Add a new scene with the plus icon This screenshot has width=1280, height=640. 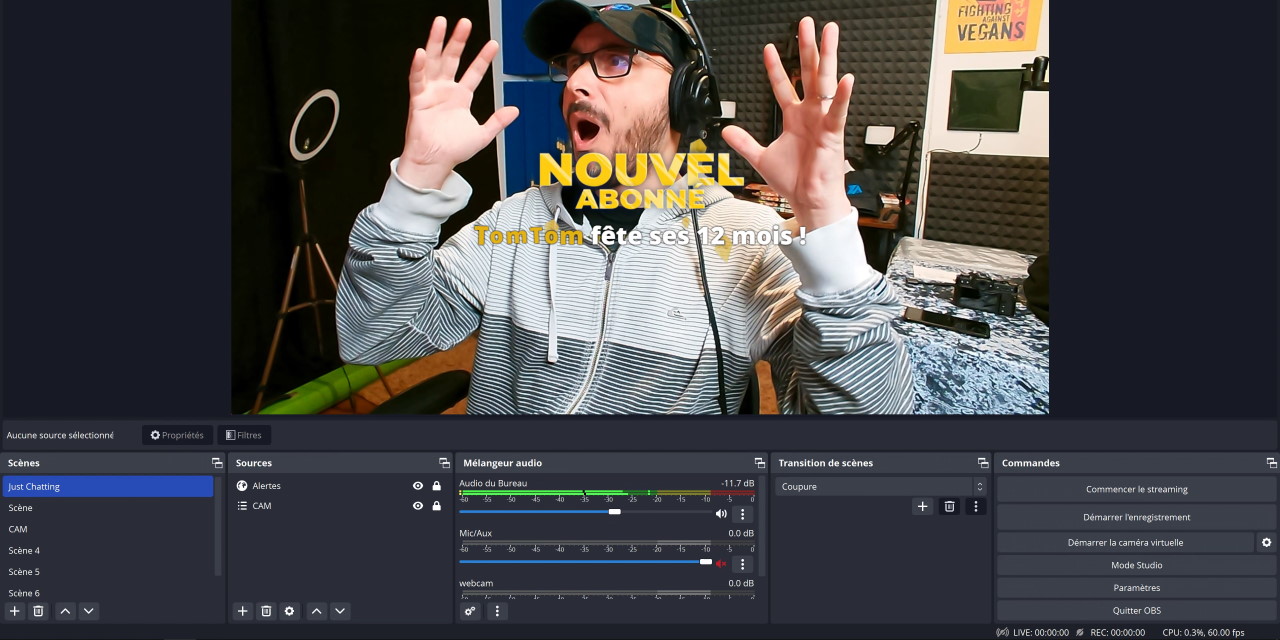15,611
